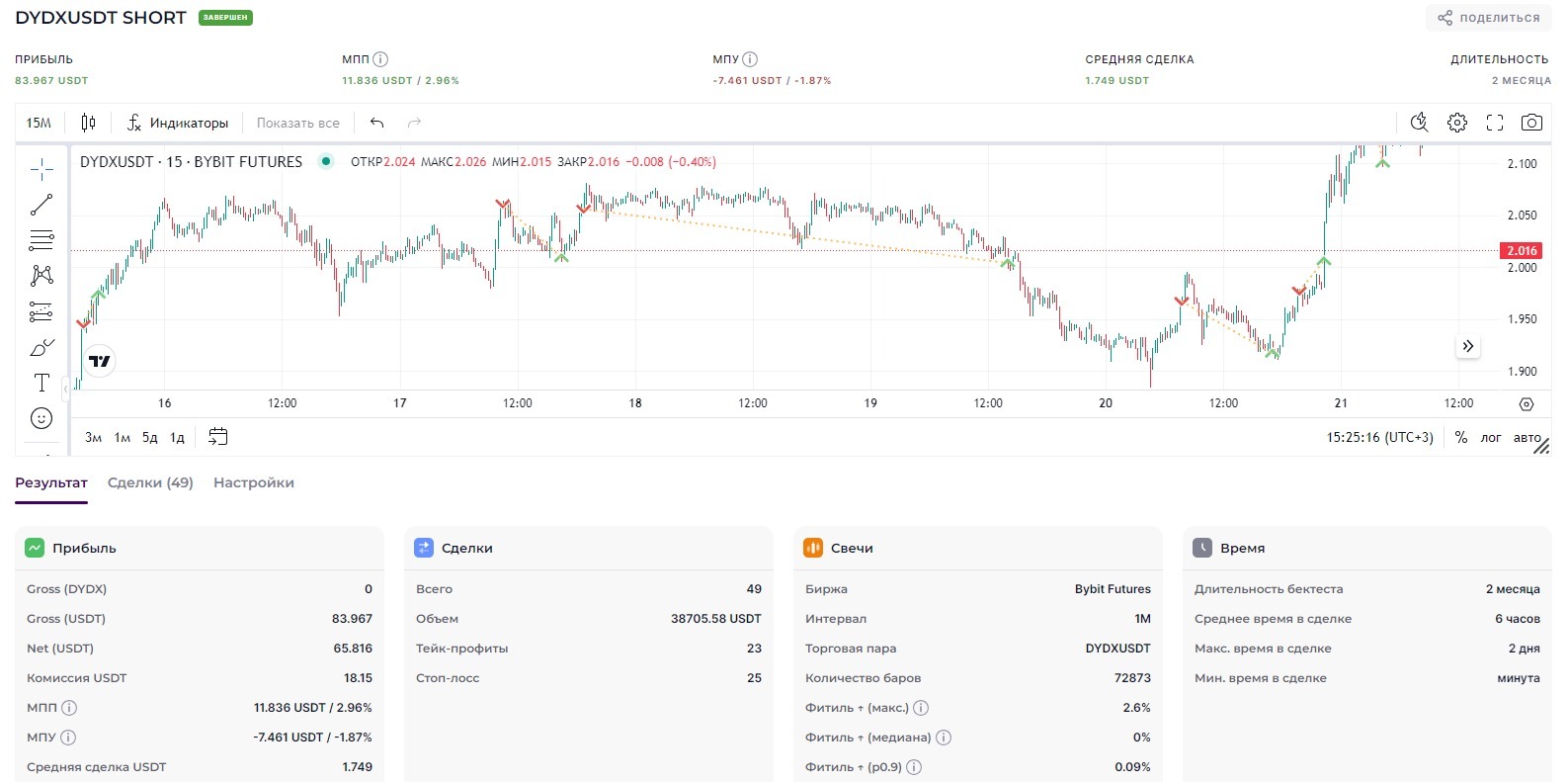Open the candlestick chart type dropdown
The height and width of the screenshot is (782, 1568).
88,123
